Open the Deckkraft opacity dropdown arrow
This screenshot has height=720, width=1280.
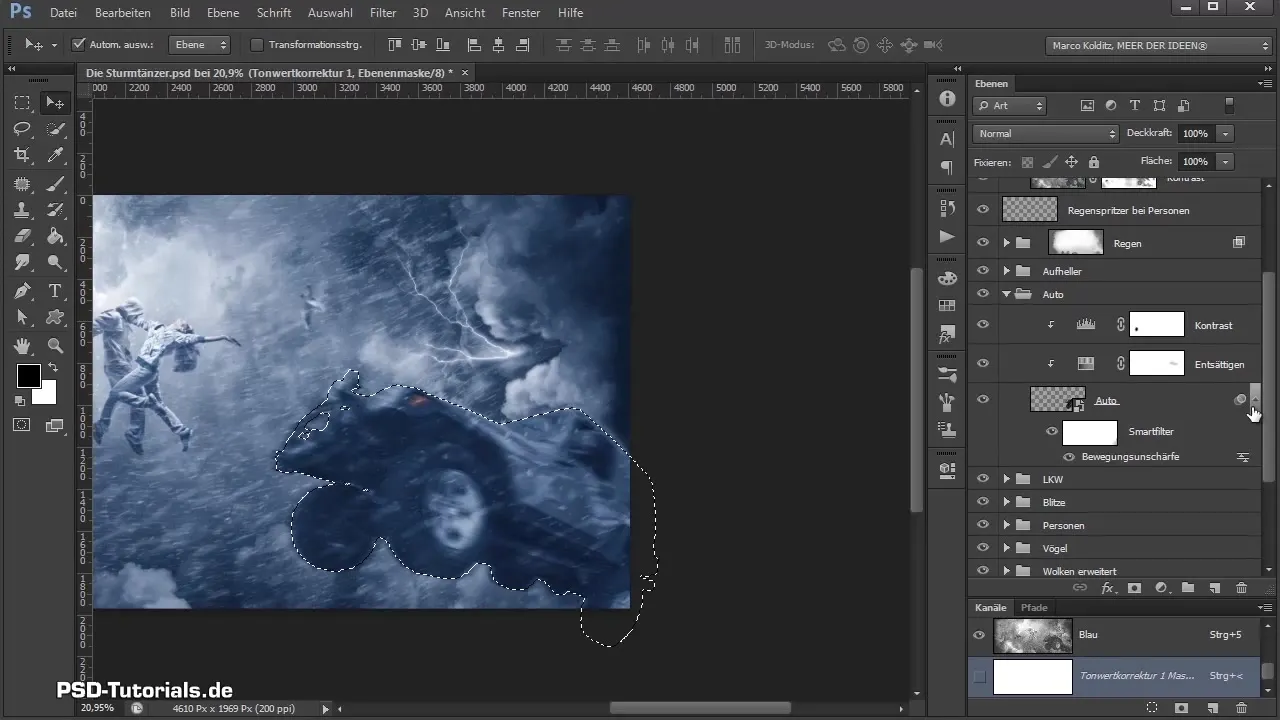(1225, 133)
